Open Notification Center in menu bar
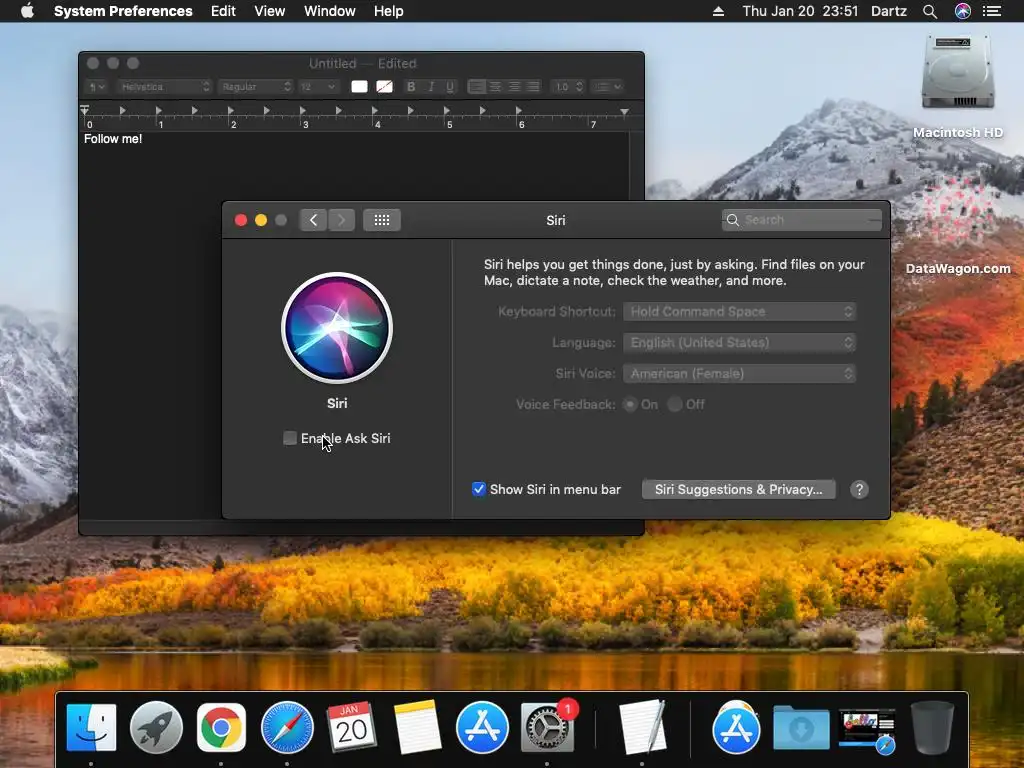This screenshot has width=1024, height=768. tap(992, 11)
